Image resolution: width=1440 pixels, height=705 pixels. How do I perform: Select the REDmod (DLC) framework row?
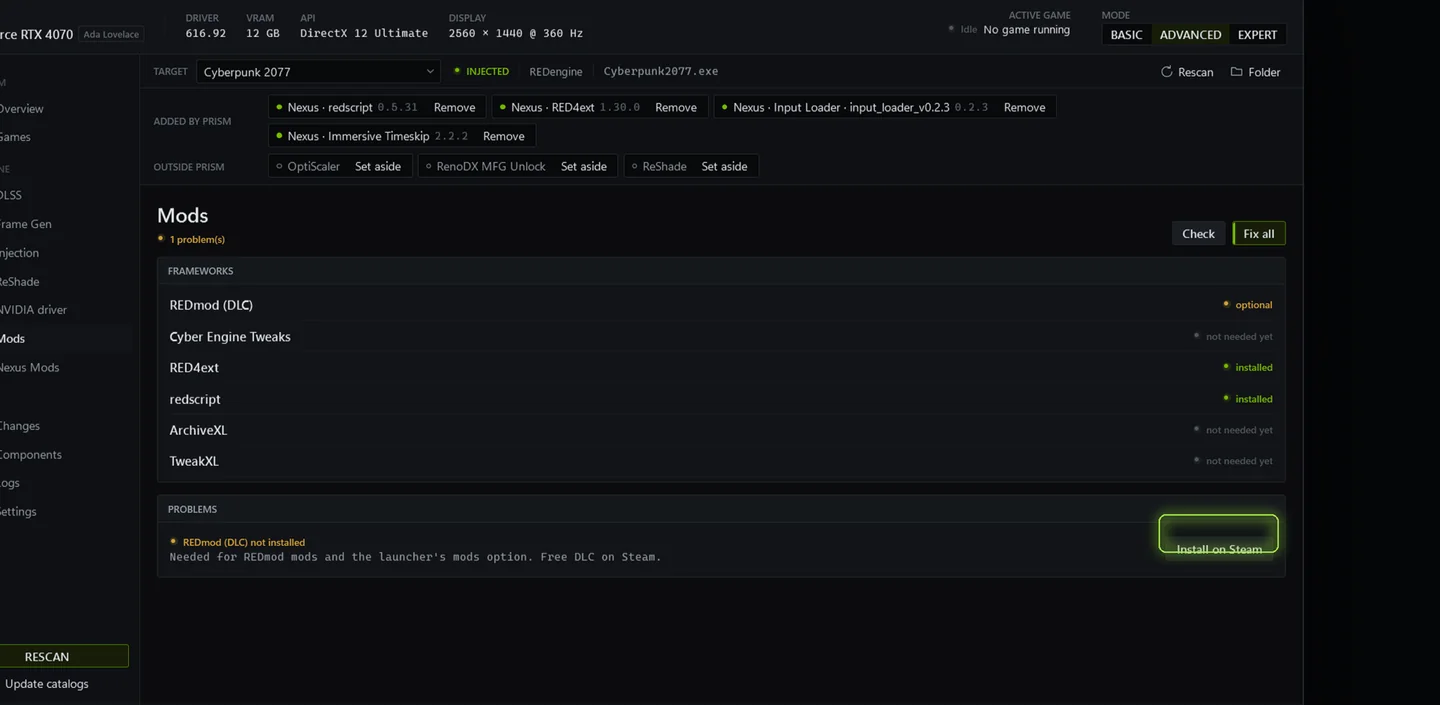pyautogui.click(x=721, y=305)
